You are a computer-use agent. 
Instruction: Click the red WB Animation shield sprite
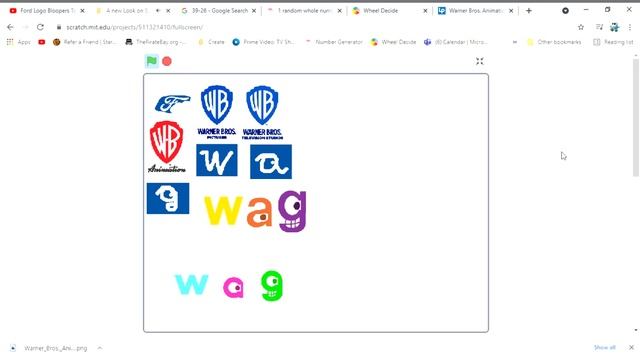pos(167,147)
